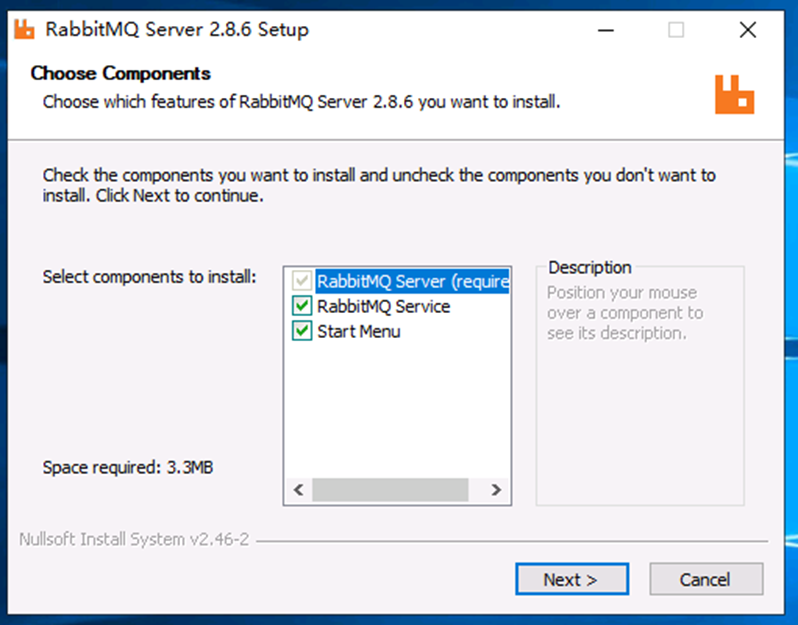Click the Space required: 3.3MB label
This screenshot has height=625, width=798.
point(128,467)
